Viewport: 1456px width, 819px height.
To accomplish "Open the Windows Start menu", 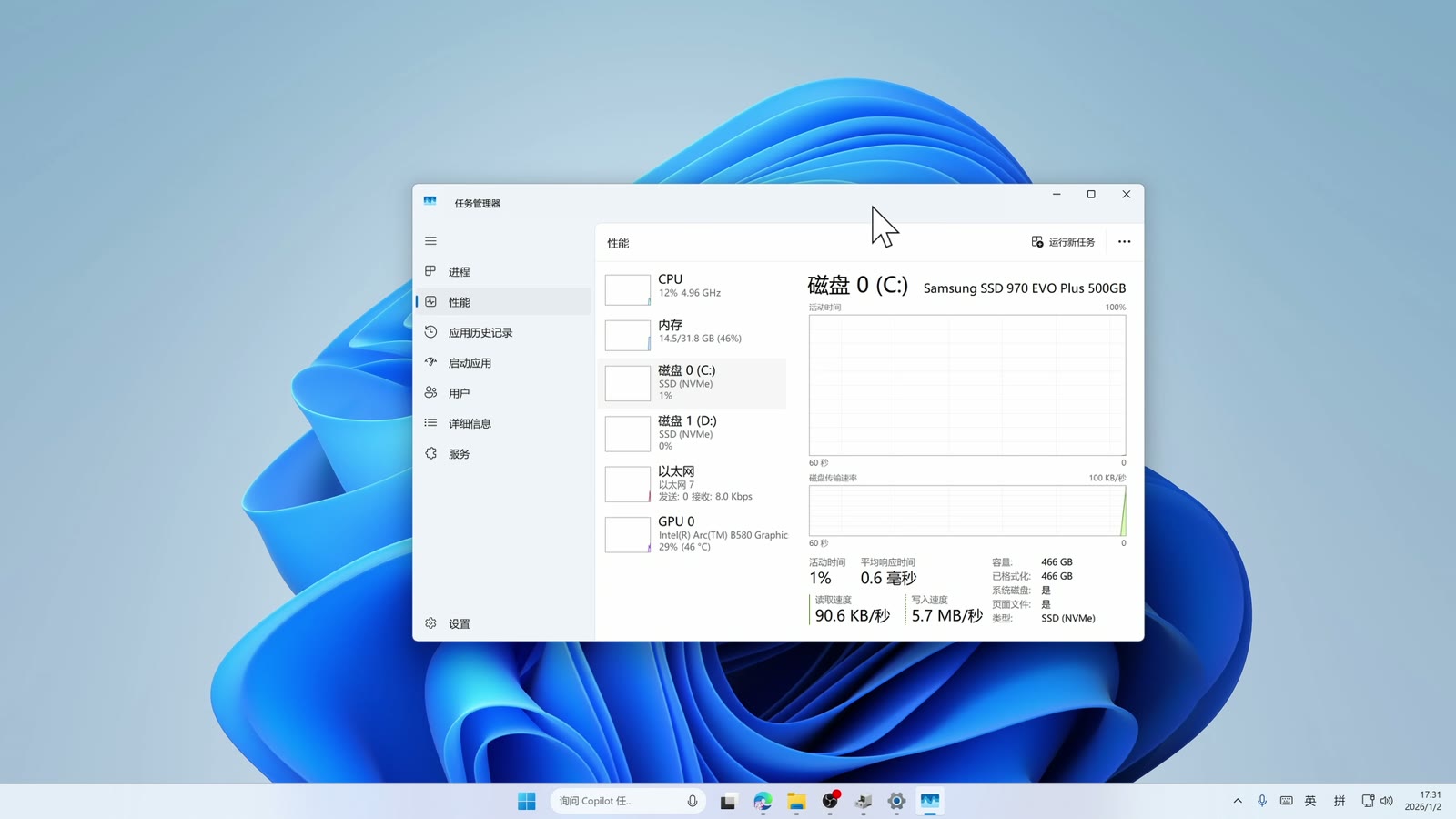I will 527,801.
